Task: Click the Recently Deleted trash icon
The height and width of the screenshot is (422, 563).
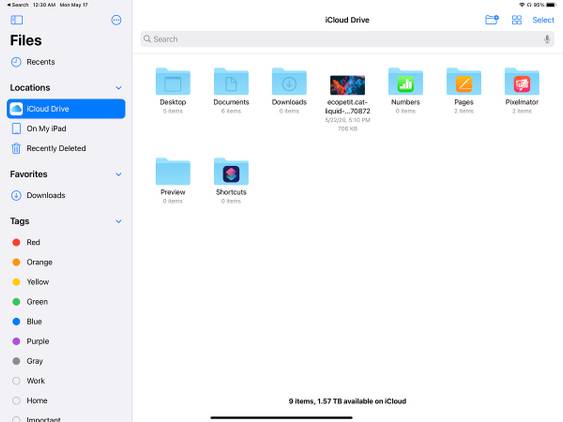Action: point(16,148)
